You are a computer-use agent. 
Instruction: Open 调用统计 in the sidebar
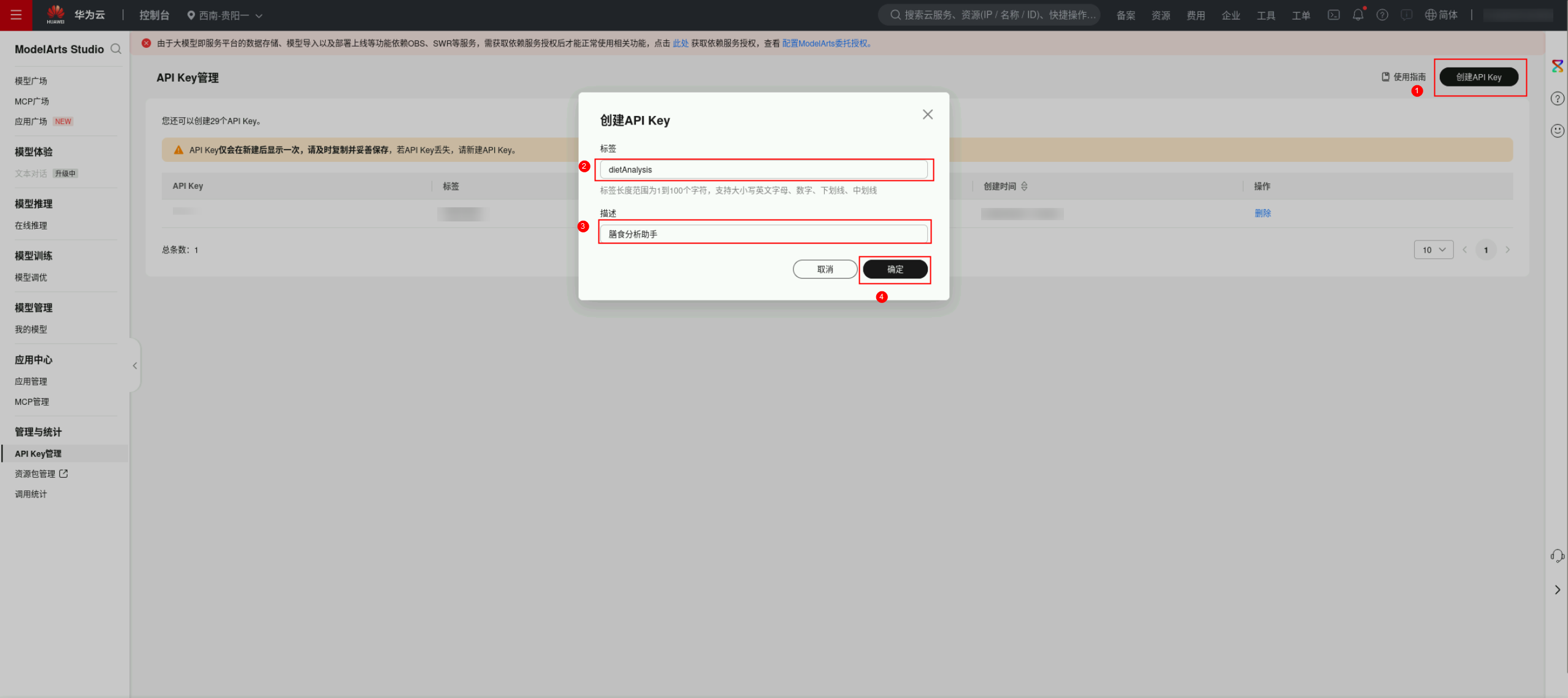[x=31, y=494]
